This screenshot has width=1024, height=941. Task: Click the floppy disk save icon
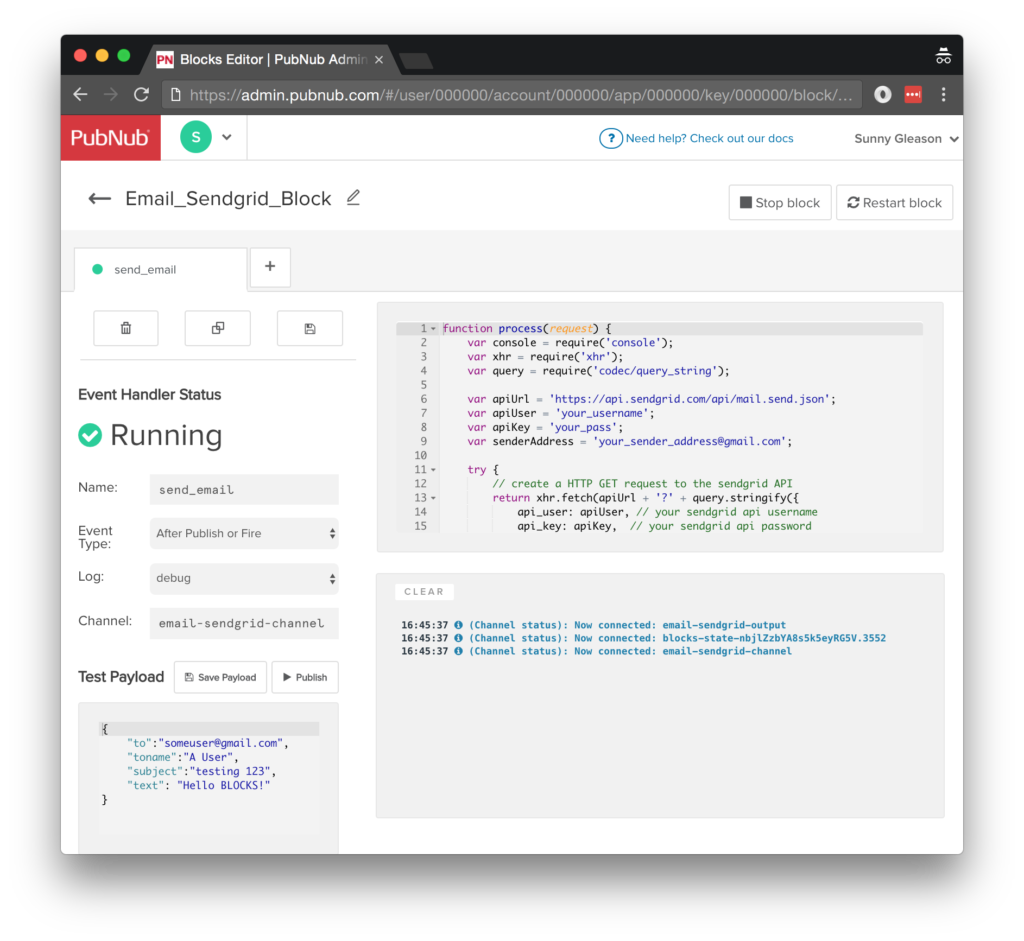310,328
